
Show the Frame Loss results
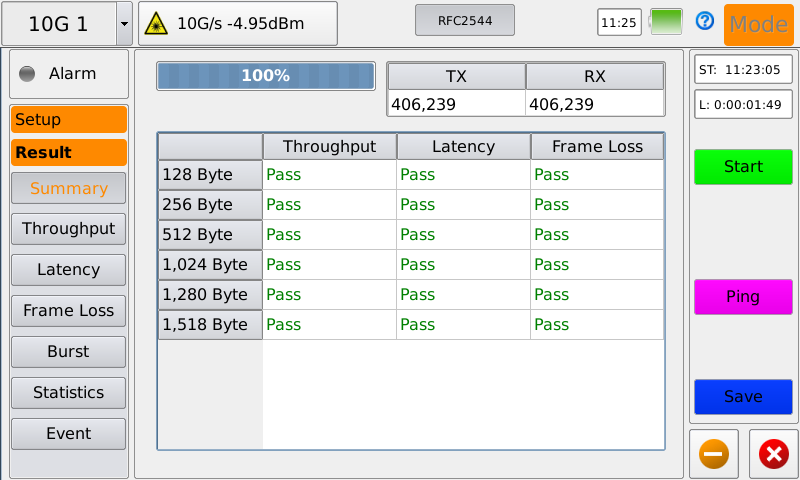(68, 310)
